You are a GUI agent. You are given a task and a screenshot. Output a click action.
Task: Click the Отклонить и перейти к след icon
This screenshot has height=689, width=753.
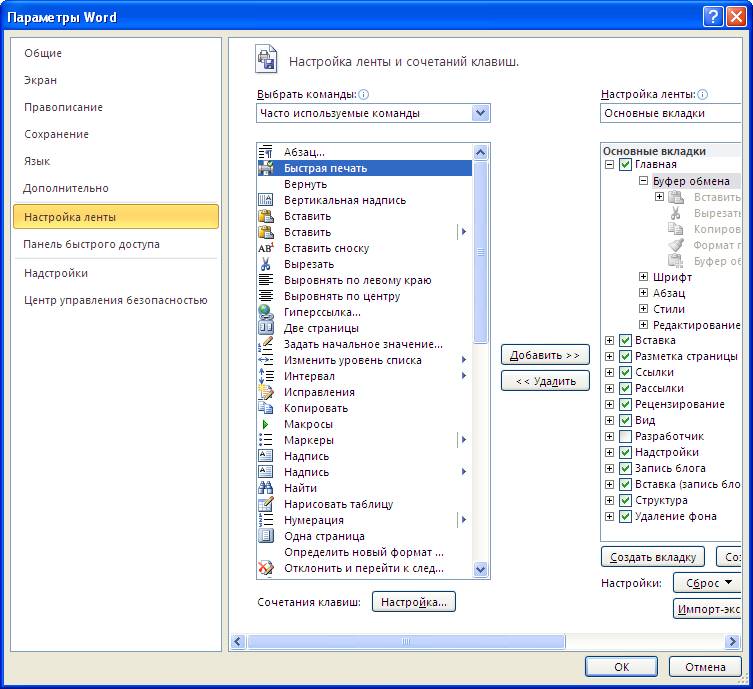coord(266,568)
